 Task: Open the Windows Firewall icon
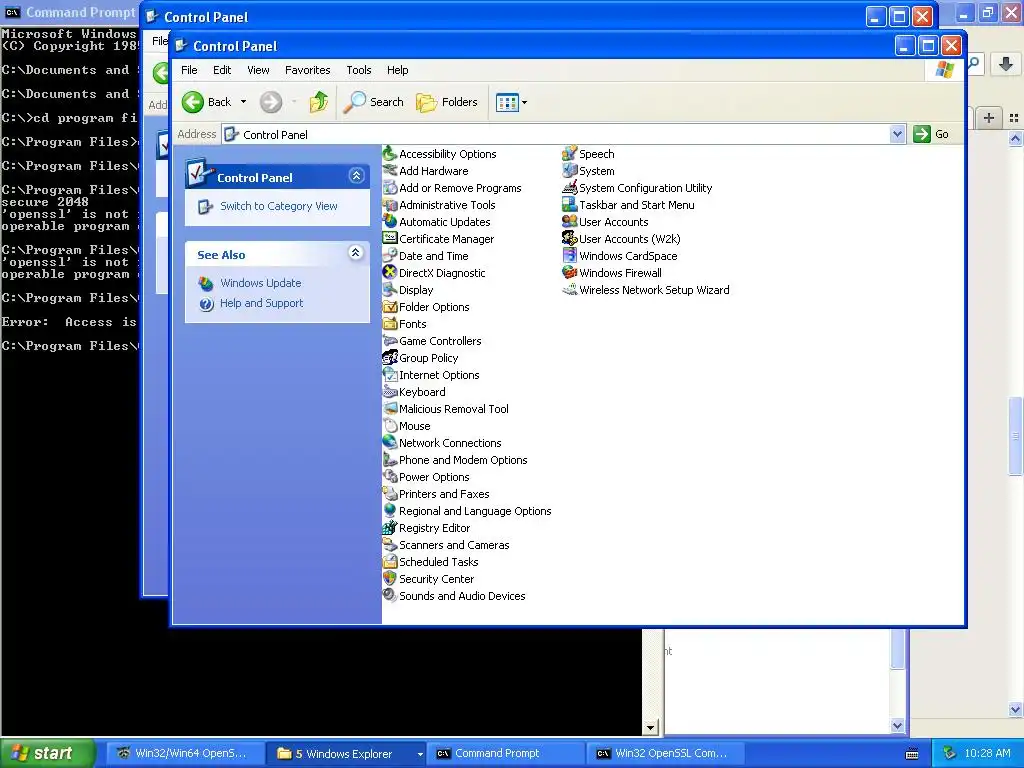(569, 272)
